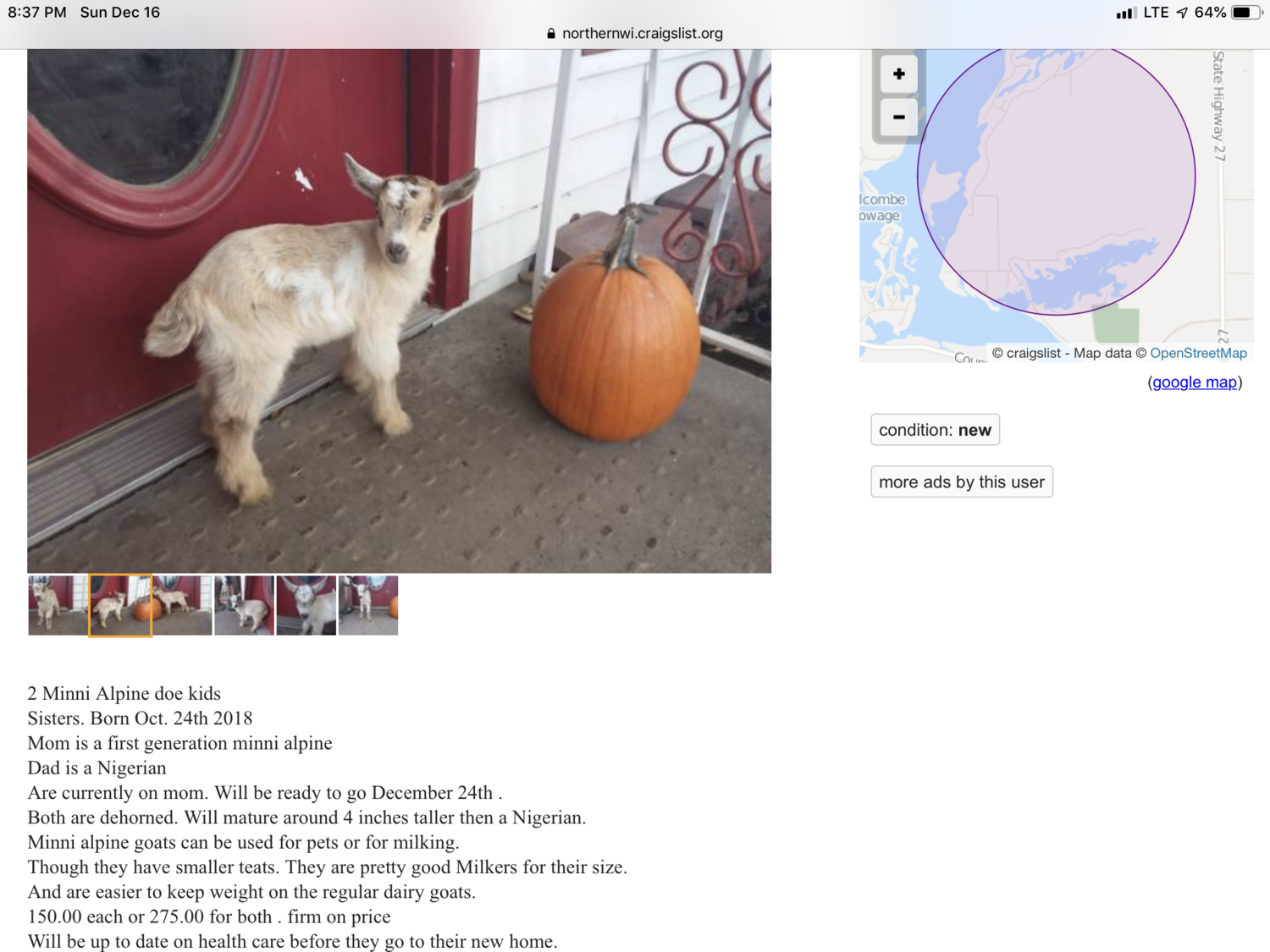
Task: Click the main goat and pumpkin photo
Action: 399,311
